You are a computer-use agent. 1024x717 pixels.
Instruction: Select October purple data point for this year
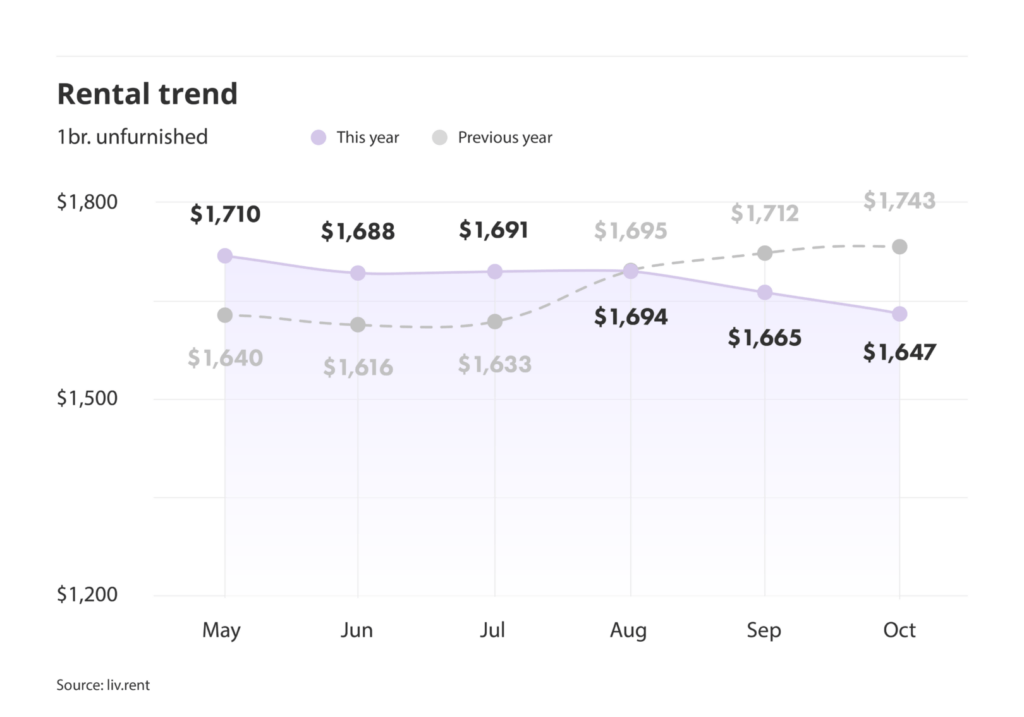[900, 314]
